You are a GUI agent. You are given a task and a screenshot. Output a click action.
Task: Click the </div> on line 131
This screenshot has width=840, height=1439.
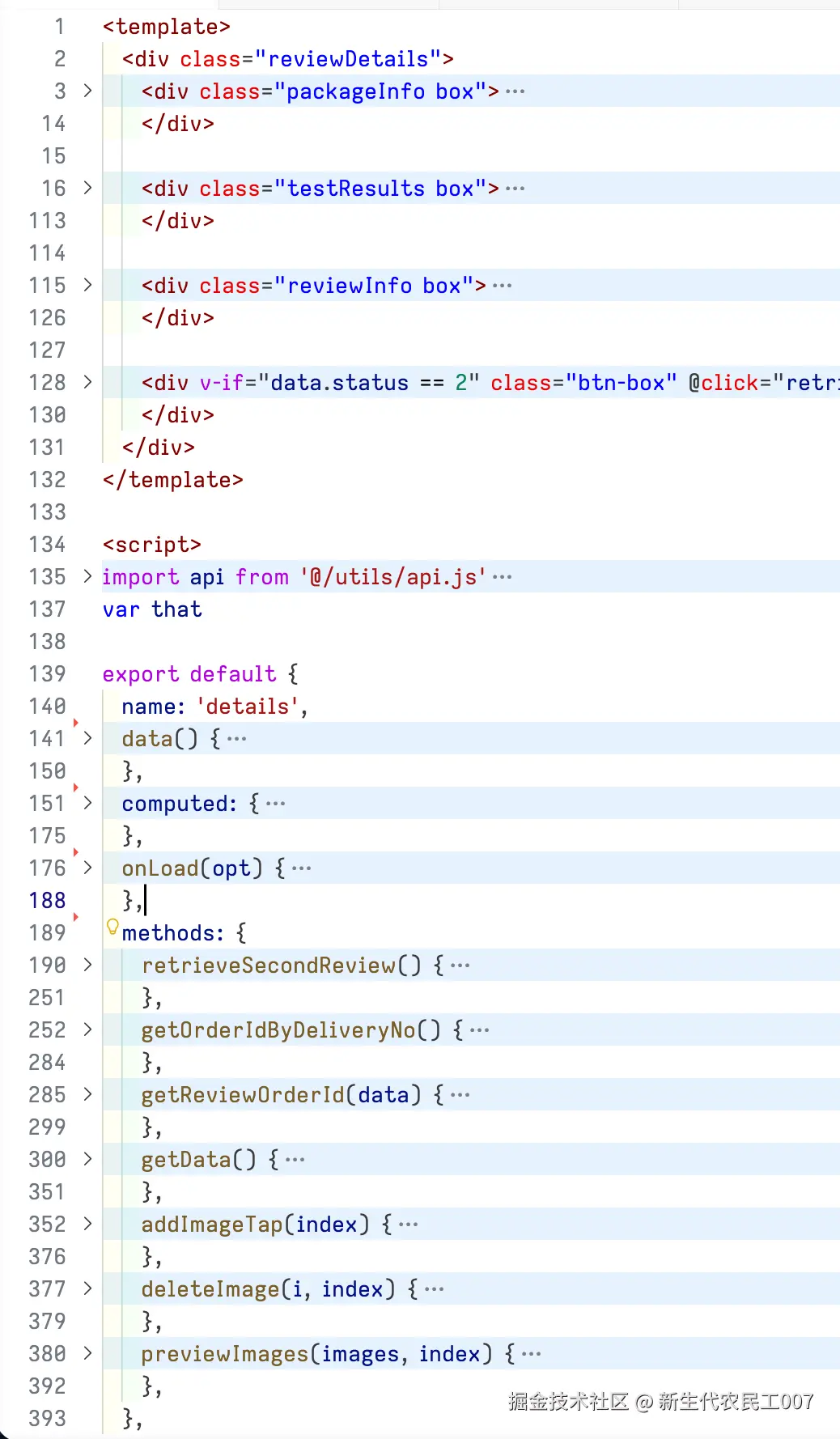click(x=159, y=448)
